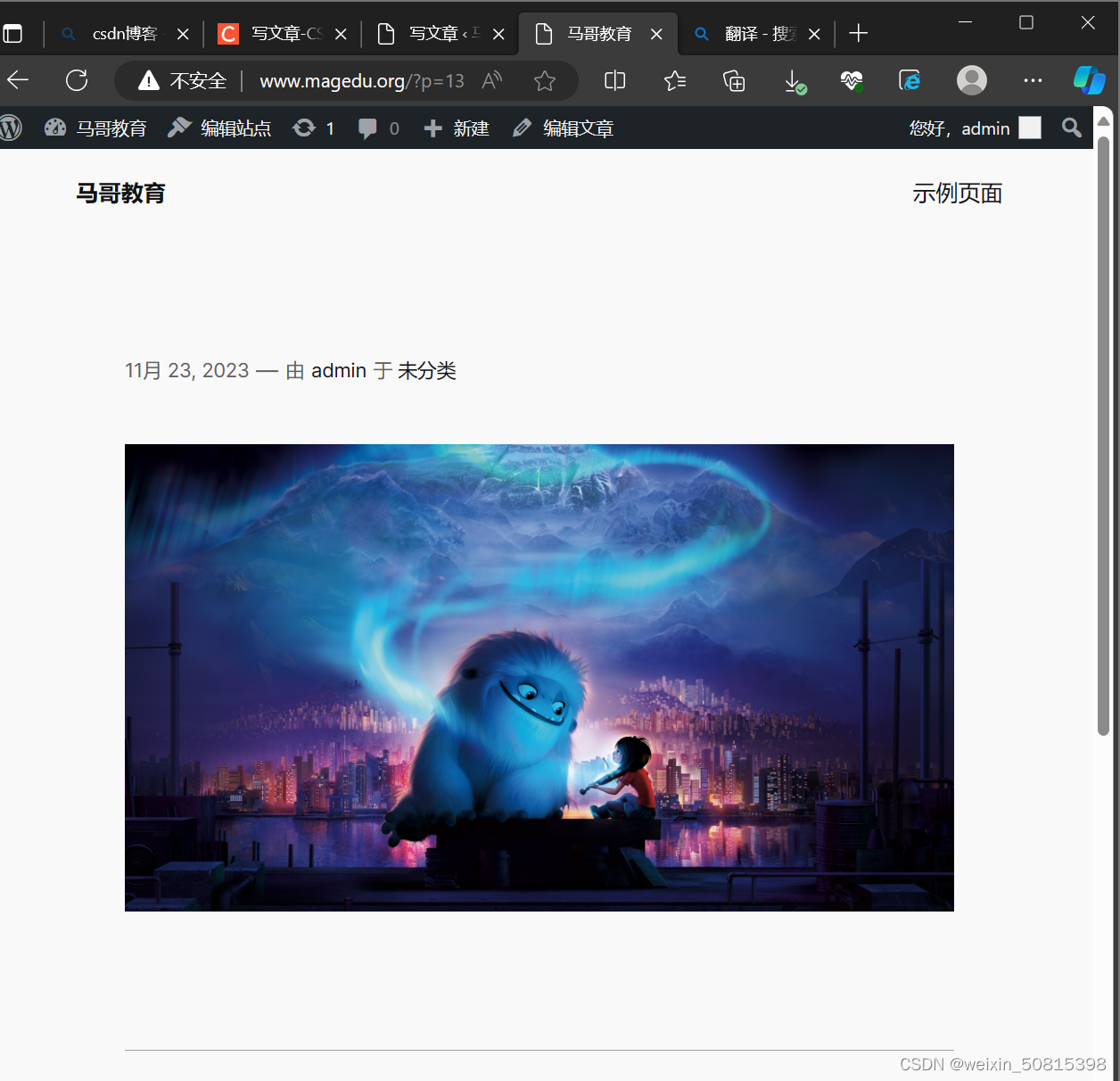Click the monster movie image in the post
The image size is (1120, 1081).
539,676
